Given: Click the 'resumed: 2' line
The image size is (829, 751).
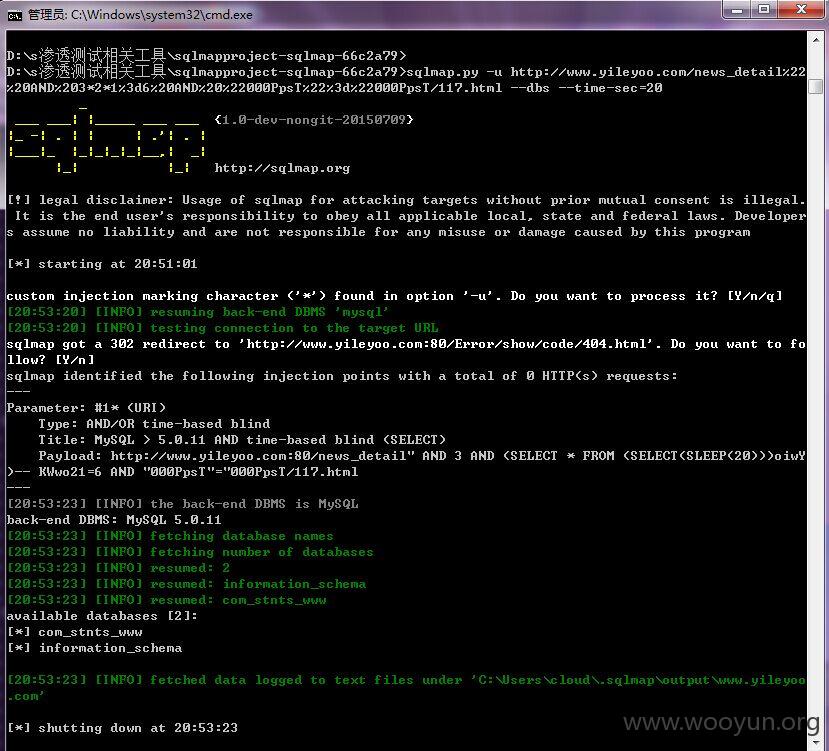Looking at the screenshot, I should coord(118,567).
